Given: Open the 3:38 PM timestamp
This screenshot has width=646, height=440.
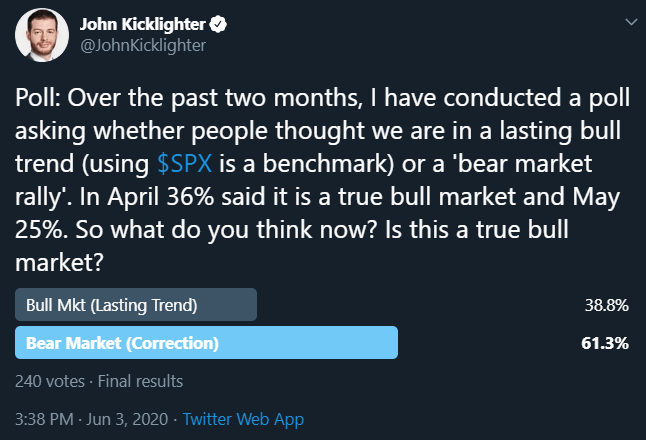Looking at the screenshot, I should tap(44, 419).
